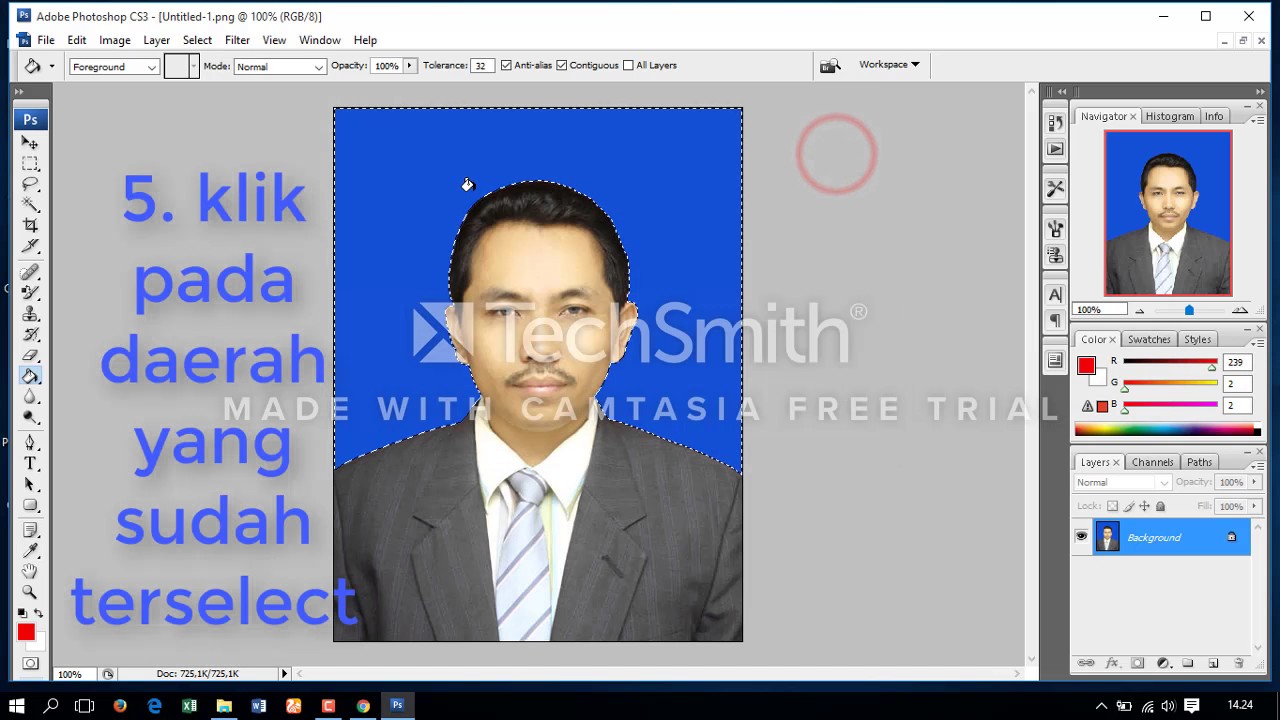Select the Zoom tool in toolbox

30,593
